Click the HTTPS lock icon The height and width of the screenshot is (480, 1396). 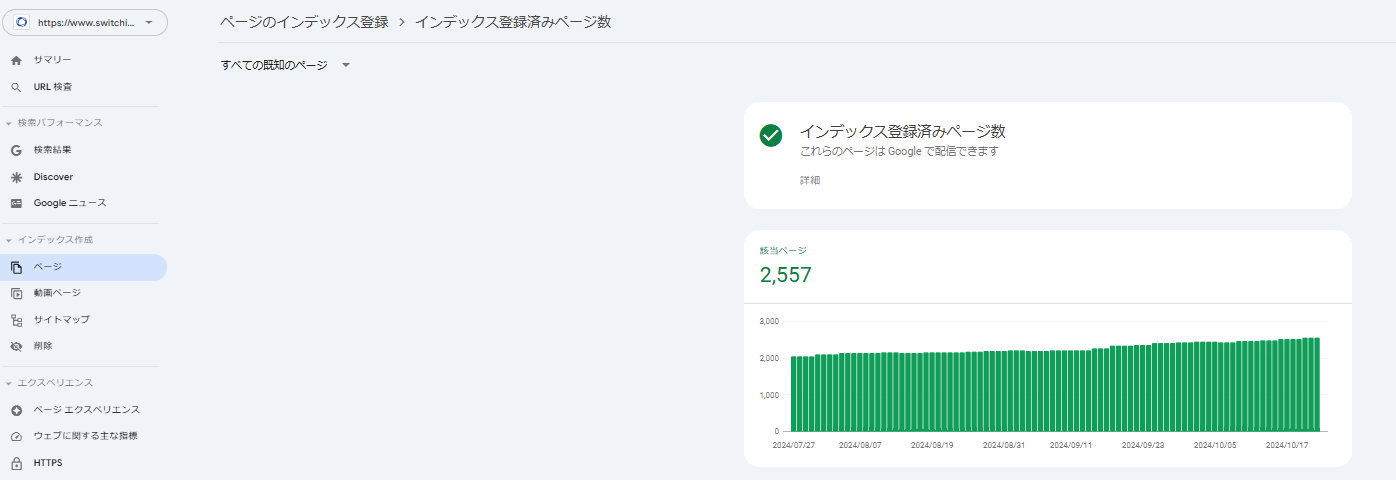[x=16, y=463]
